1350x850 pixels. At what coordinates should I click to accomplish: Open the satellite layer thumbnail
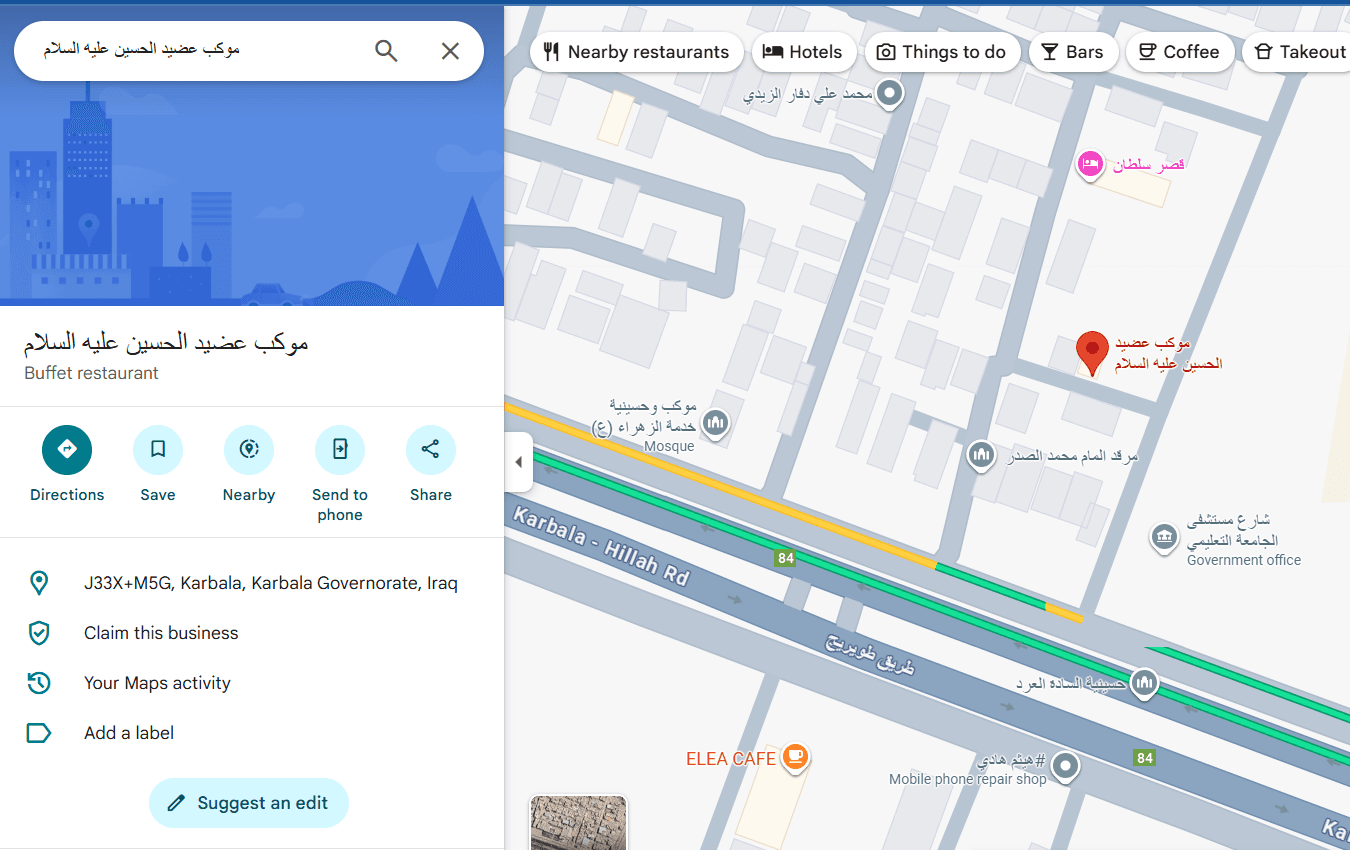[x=578, y=822]
